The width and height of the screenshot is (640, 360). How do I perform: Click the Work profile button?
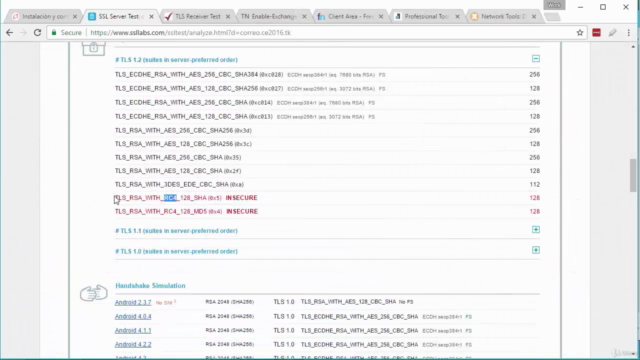pos(554,5)
